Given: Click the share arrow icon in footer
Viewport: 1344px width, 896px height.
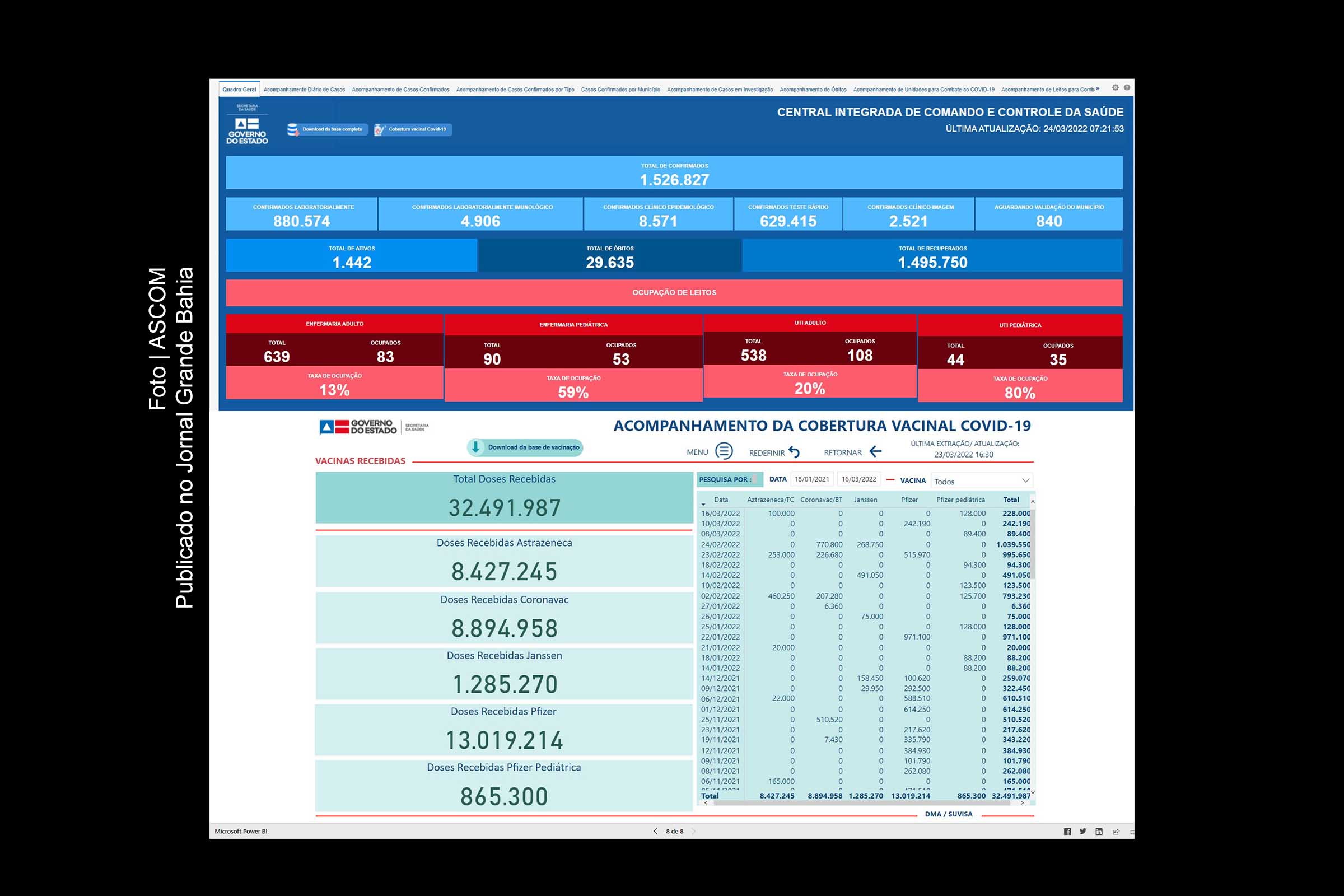Looking at the screenshot, I should [1116, 832].
